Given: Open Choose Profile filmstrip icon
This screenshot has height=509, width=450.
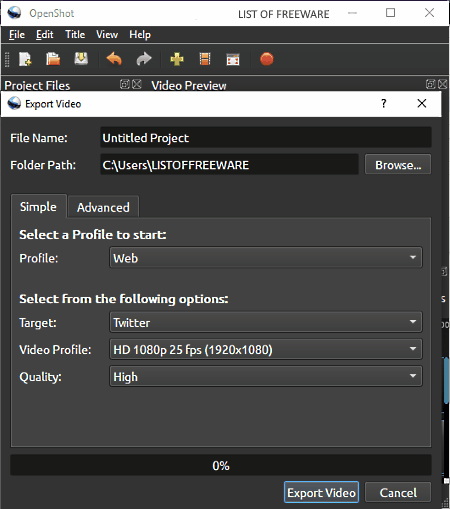Looking at the screenshot, I should [x=205, y=59].
